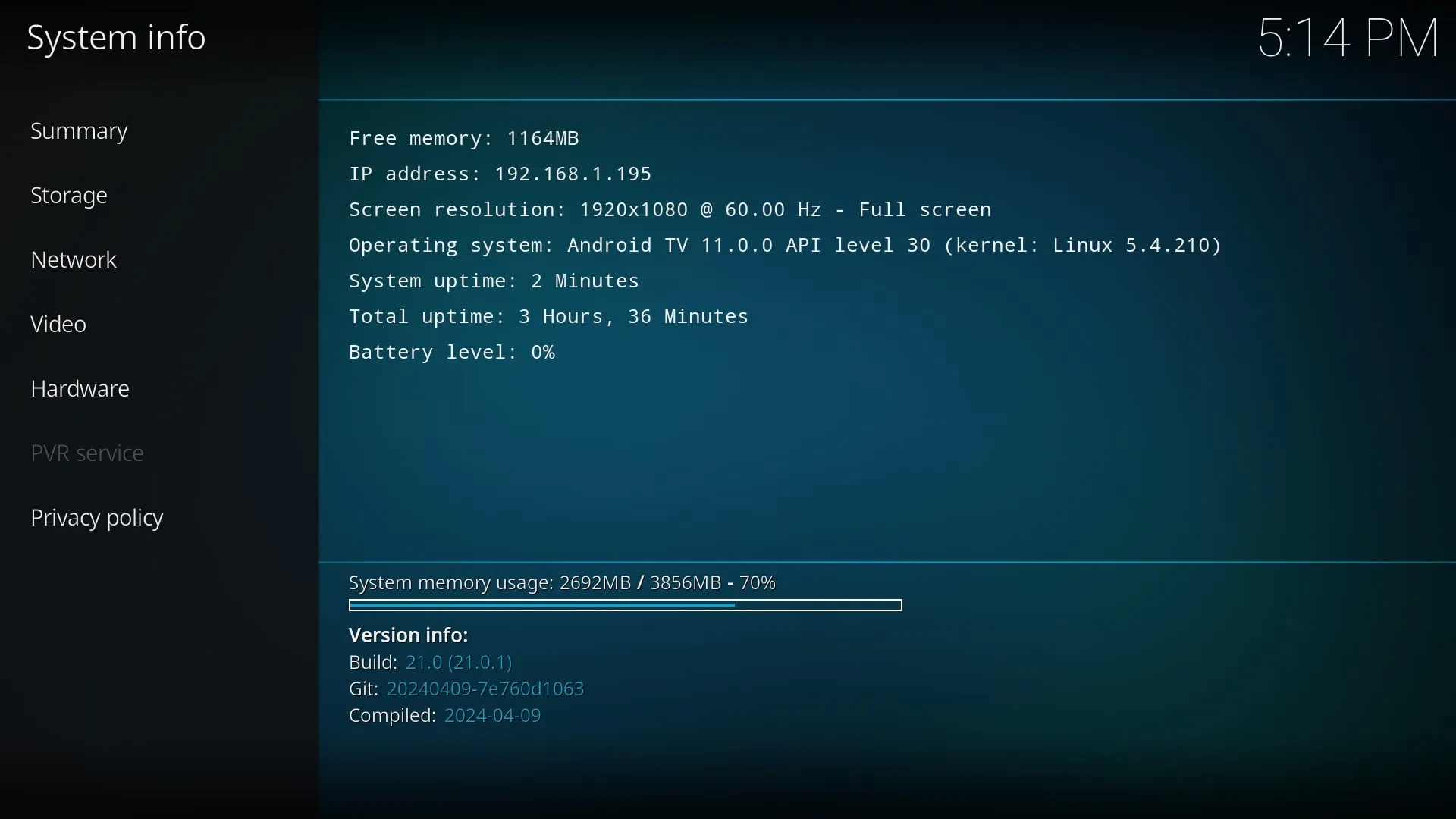Click the Free memory line
1456x819 pixels.
[x=463, y=139]
